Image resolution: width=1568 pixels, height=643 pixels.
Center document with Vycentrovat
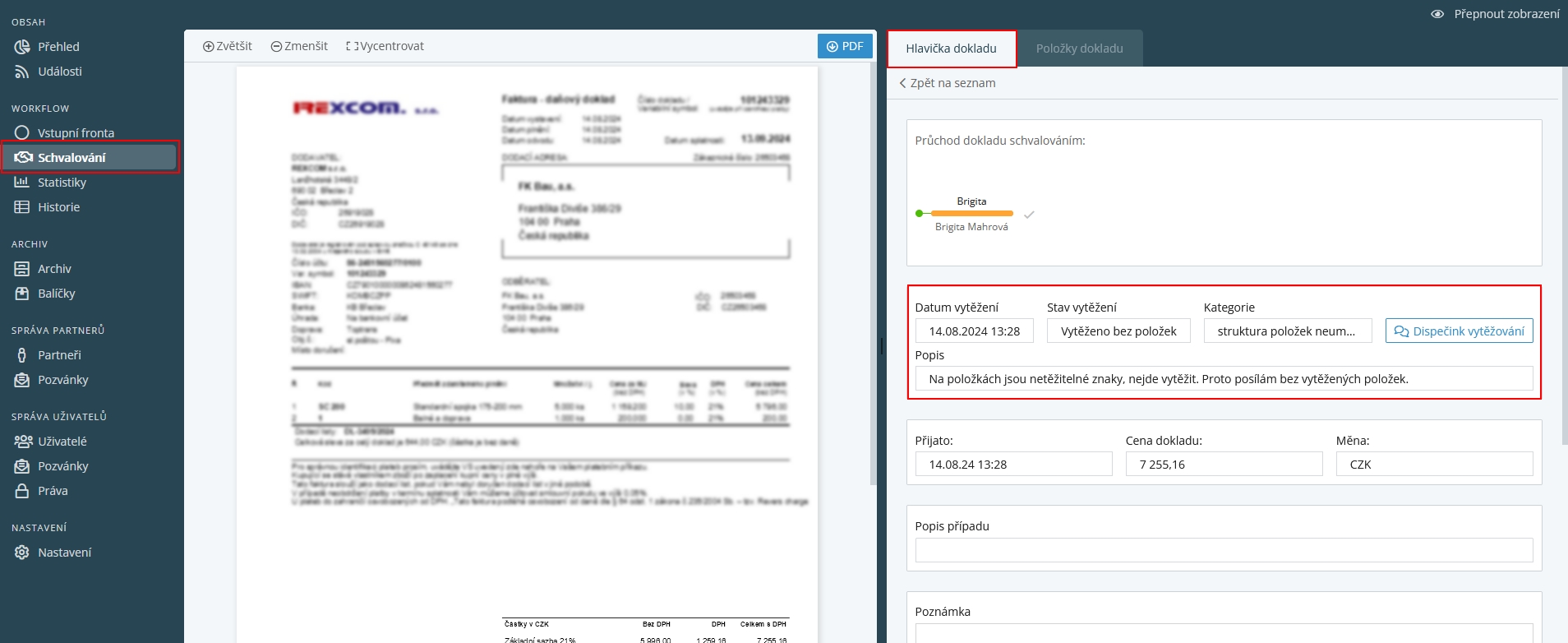pyautogui.click(x=385, y=46)
